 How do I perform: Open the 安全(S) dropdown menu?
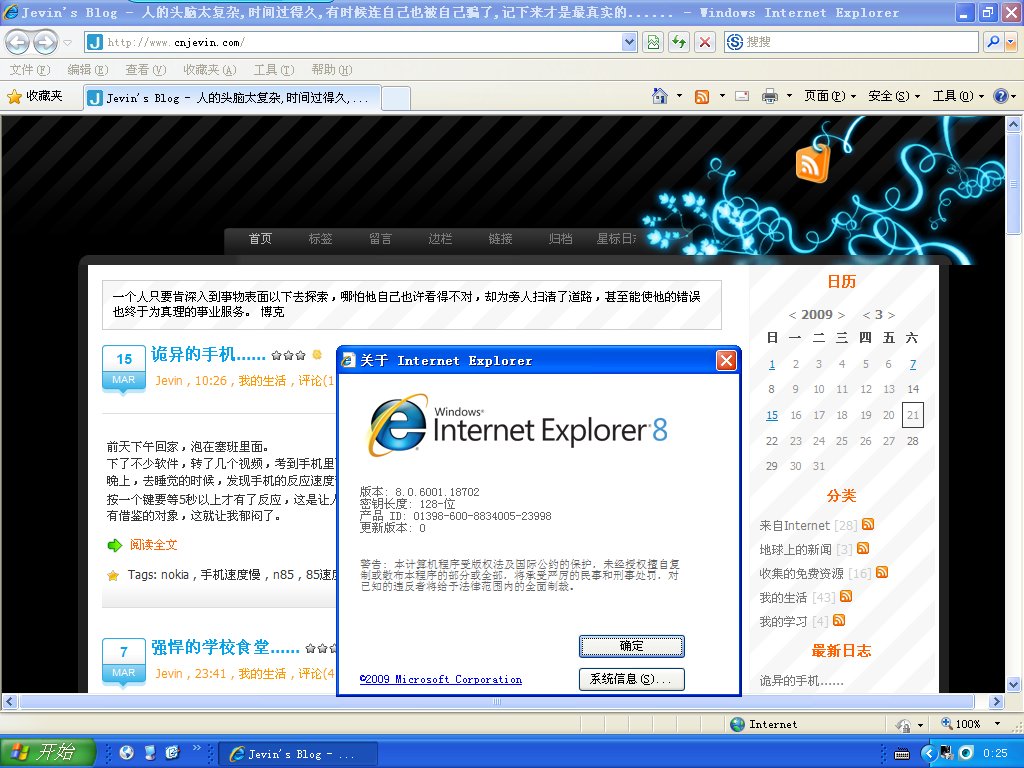click(x=893, y=97)
